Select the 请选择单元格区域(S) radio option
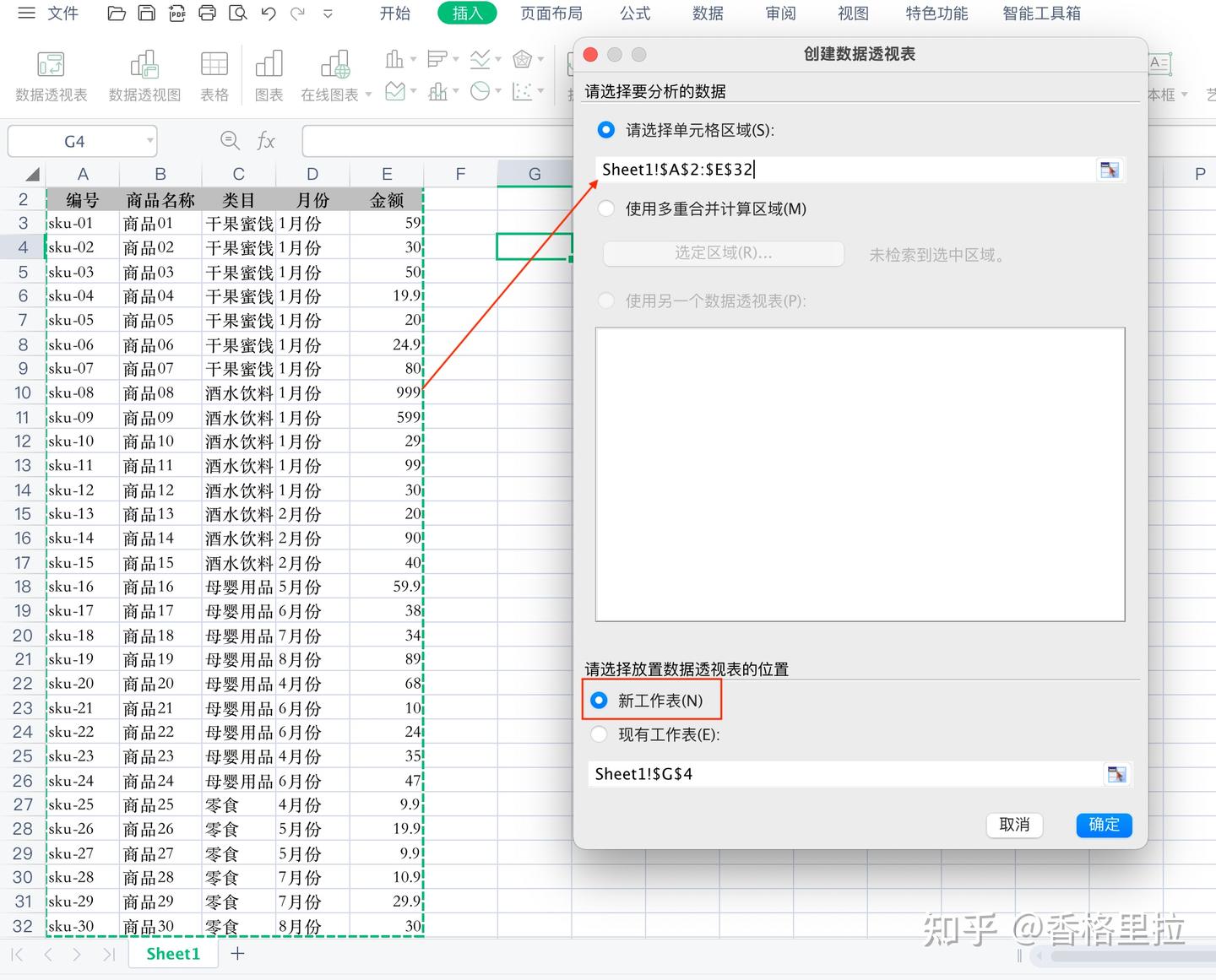This screenshot has width=1216, height=980. (x=606, y=130)
